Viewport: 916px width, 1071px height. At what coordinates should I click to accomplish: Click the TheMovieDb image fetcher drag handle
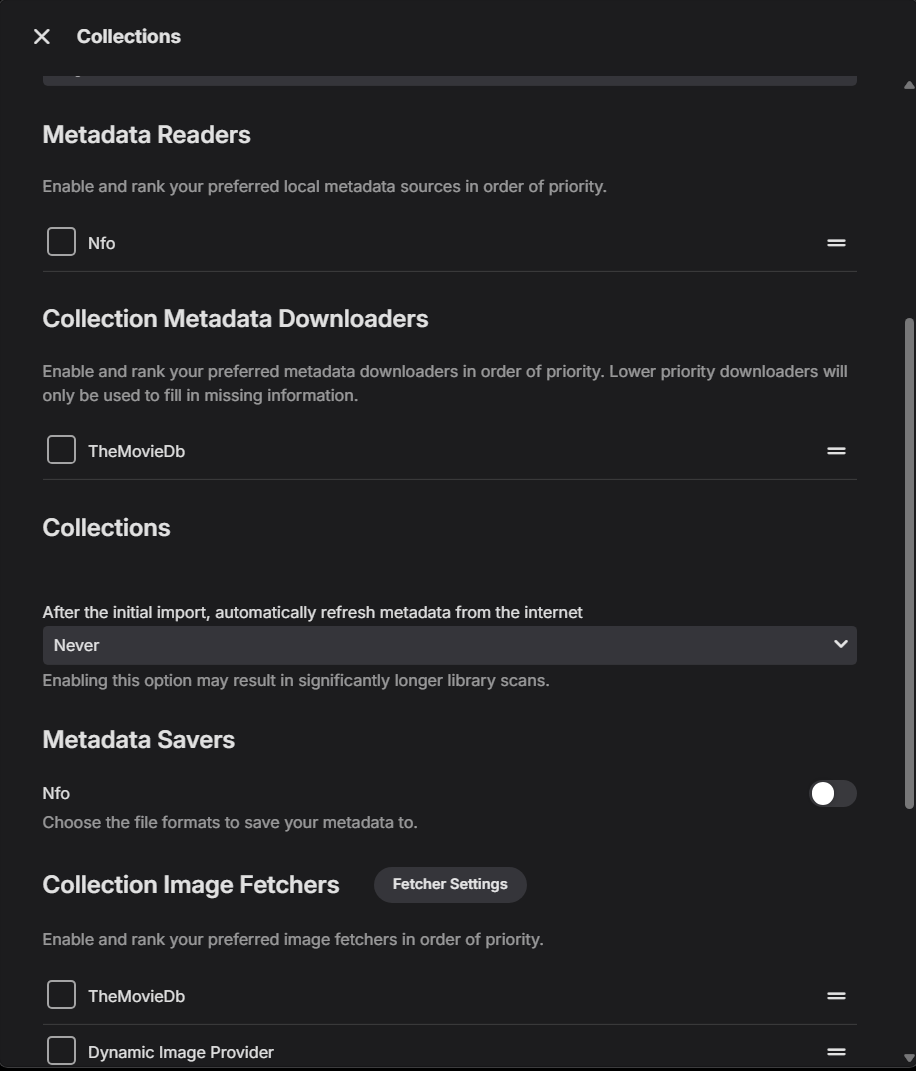836,996
